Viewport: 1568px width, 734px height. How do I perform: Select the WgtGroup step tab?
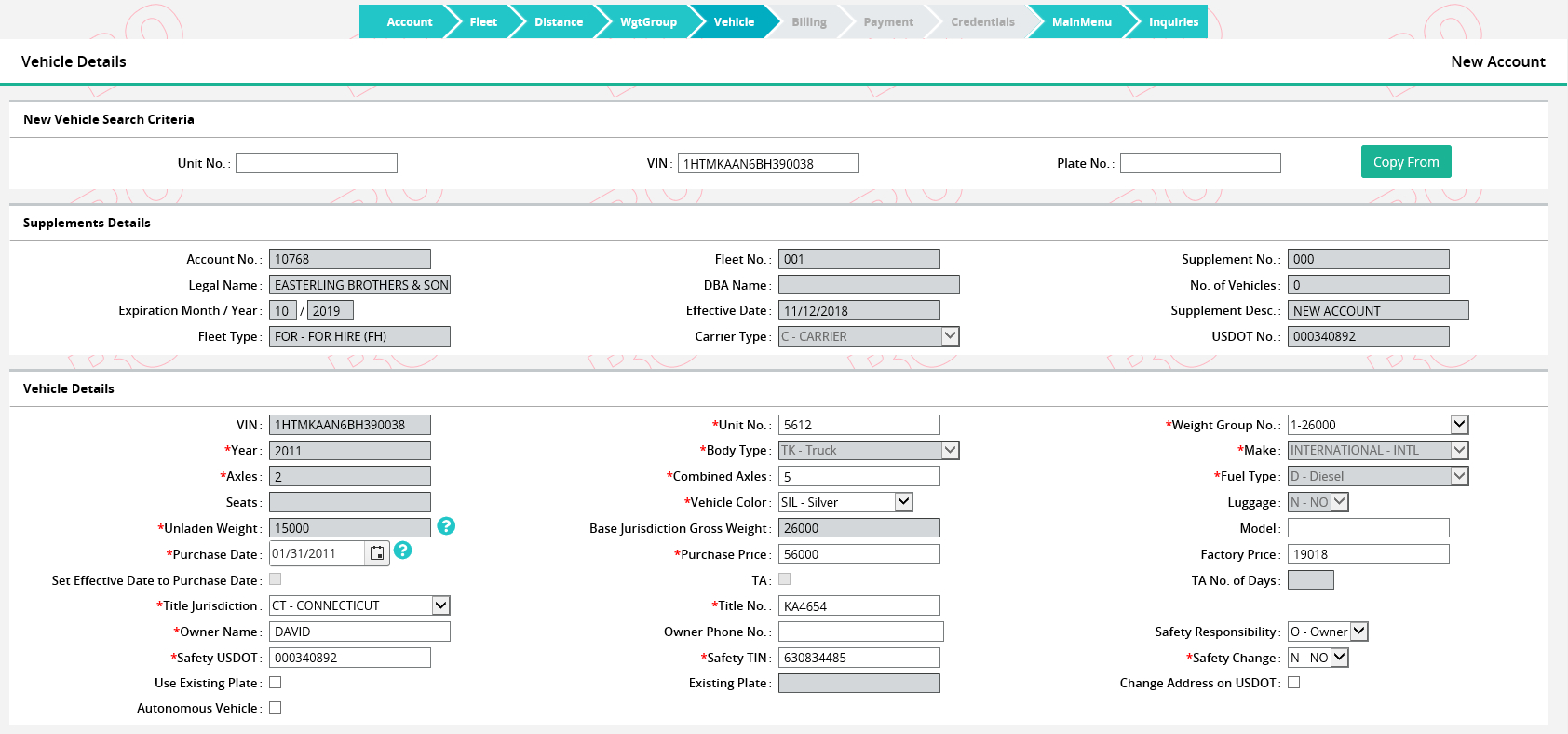[648, 22]
